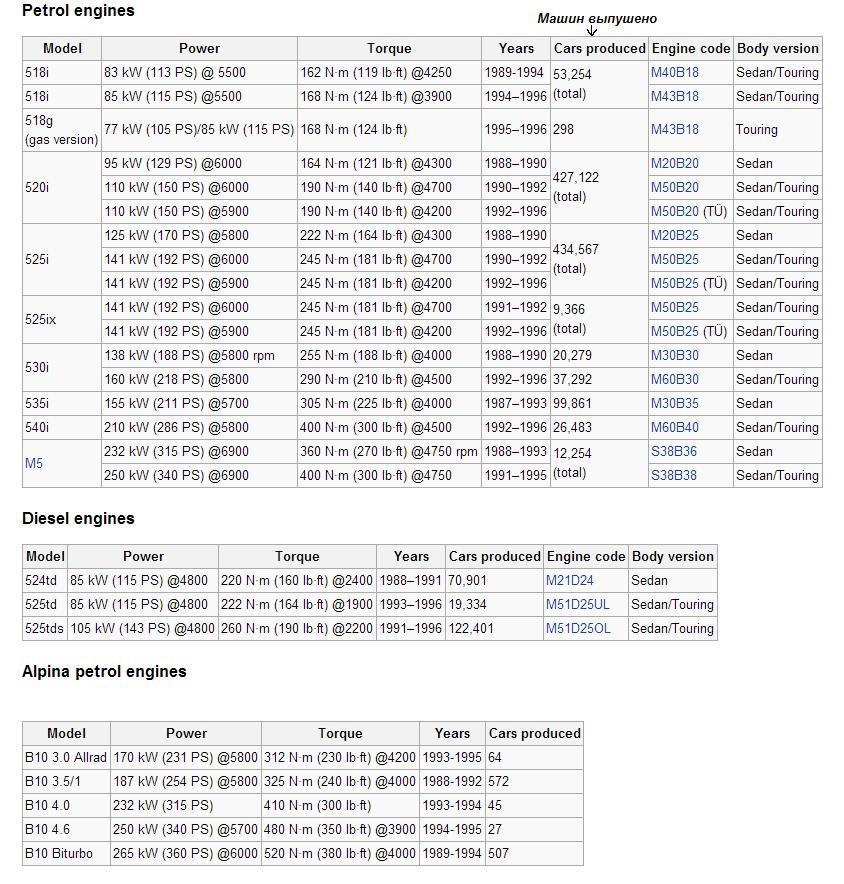This screenshot has width=844, height=884.
Task: Click the 'B10 3.5/1' model cell
Action: point(66,781)
